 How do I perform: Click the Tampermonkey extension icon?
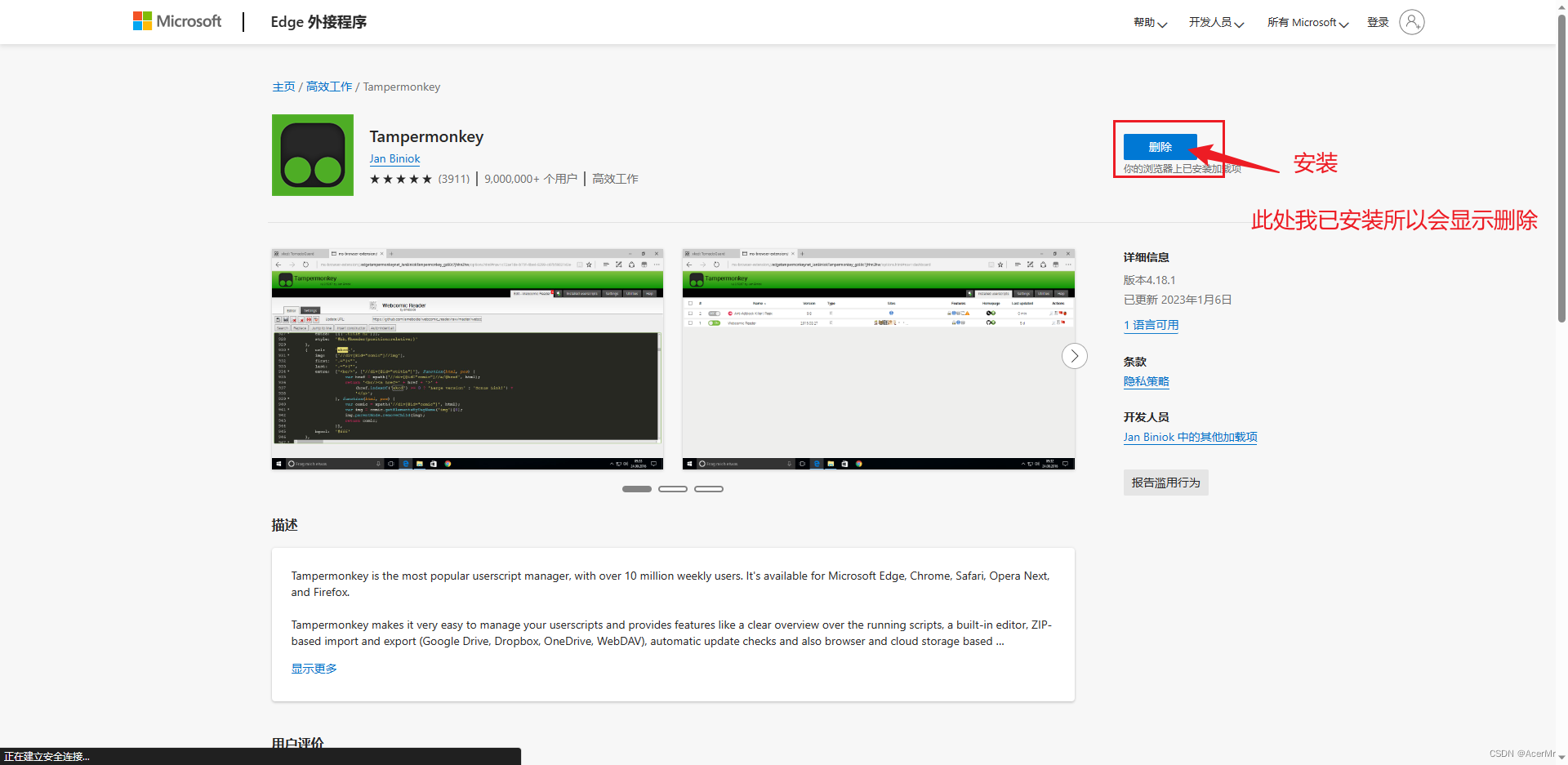point(313,155)
